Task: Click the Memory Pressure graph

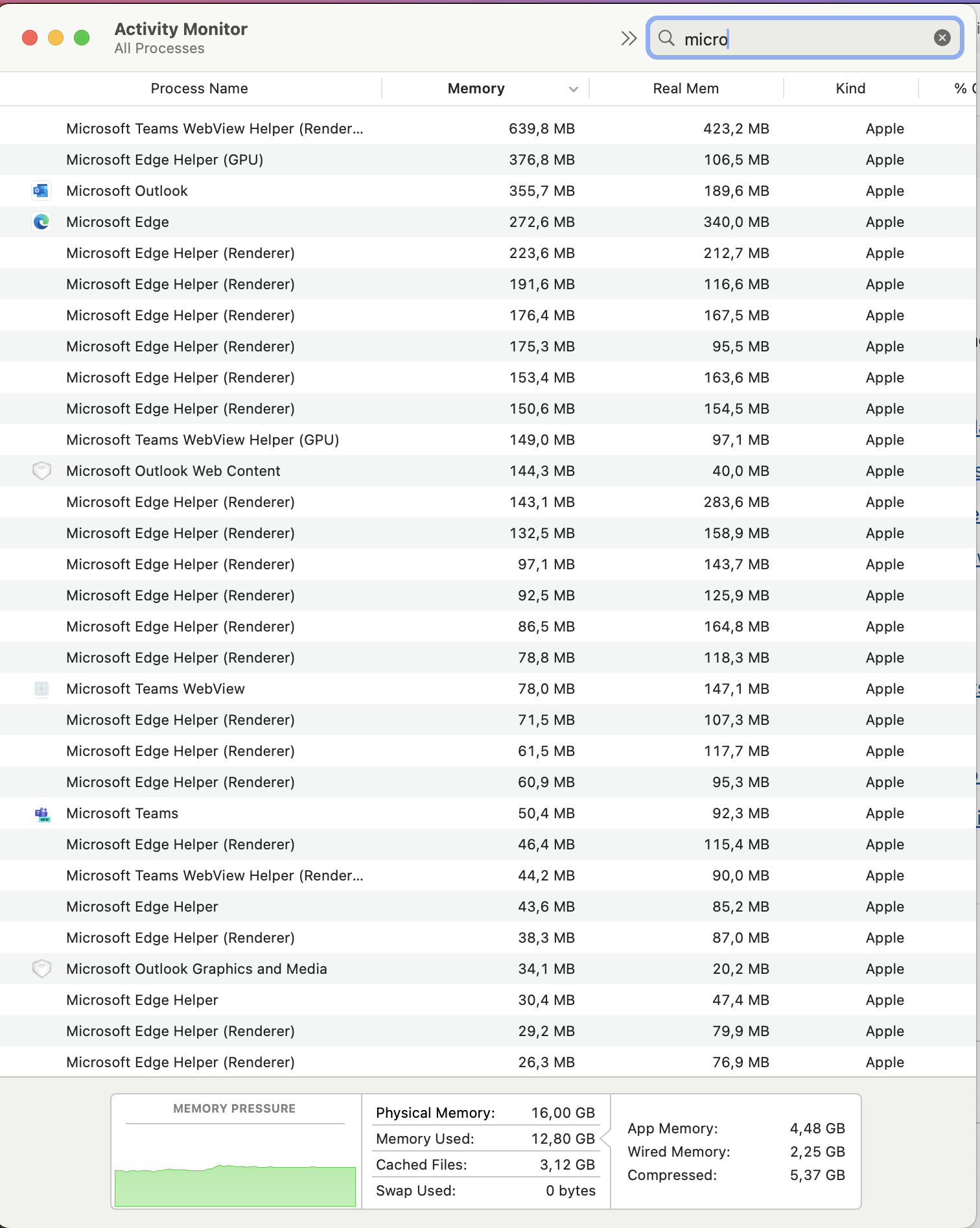Action: click(235, 1186)
